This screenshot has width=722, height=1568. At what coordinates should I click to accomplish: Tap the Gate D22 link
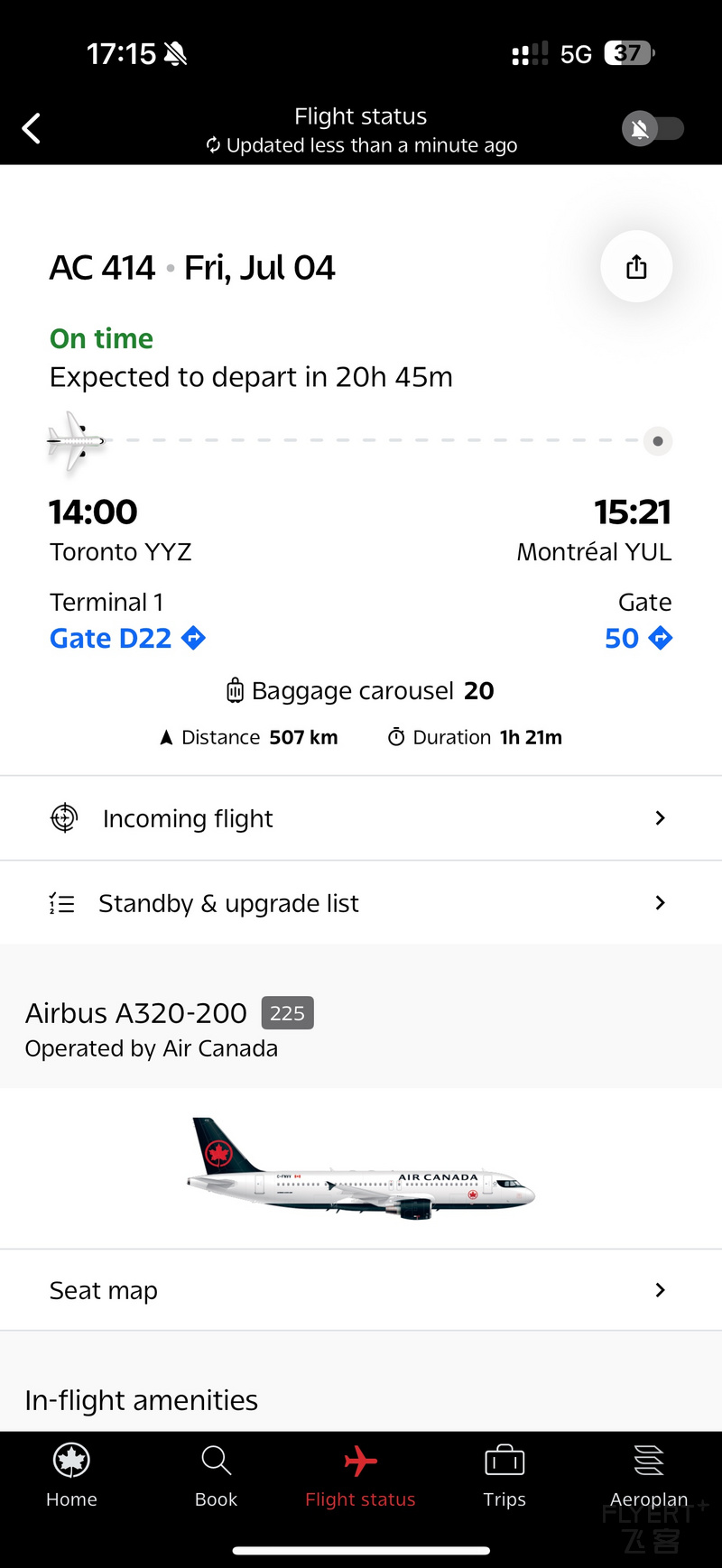[x=110, y=638]
